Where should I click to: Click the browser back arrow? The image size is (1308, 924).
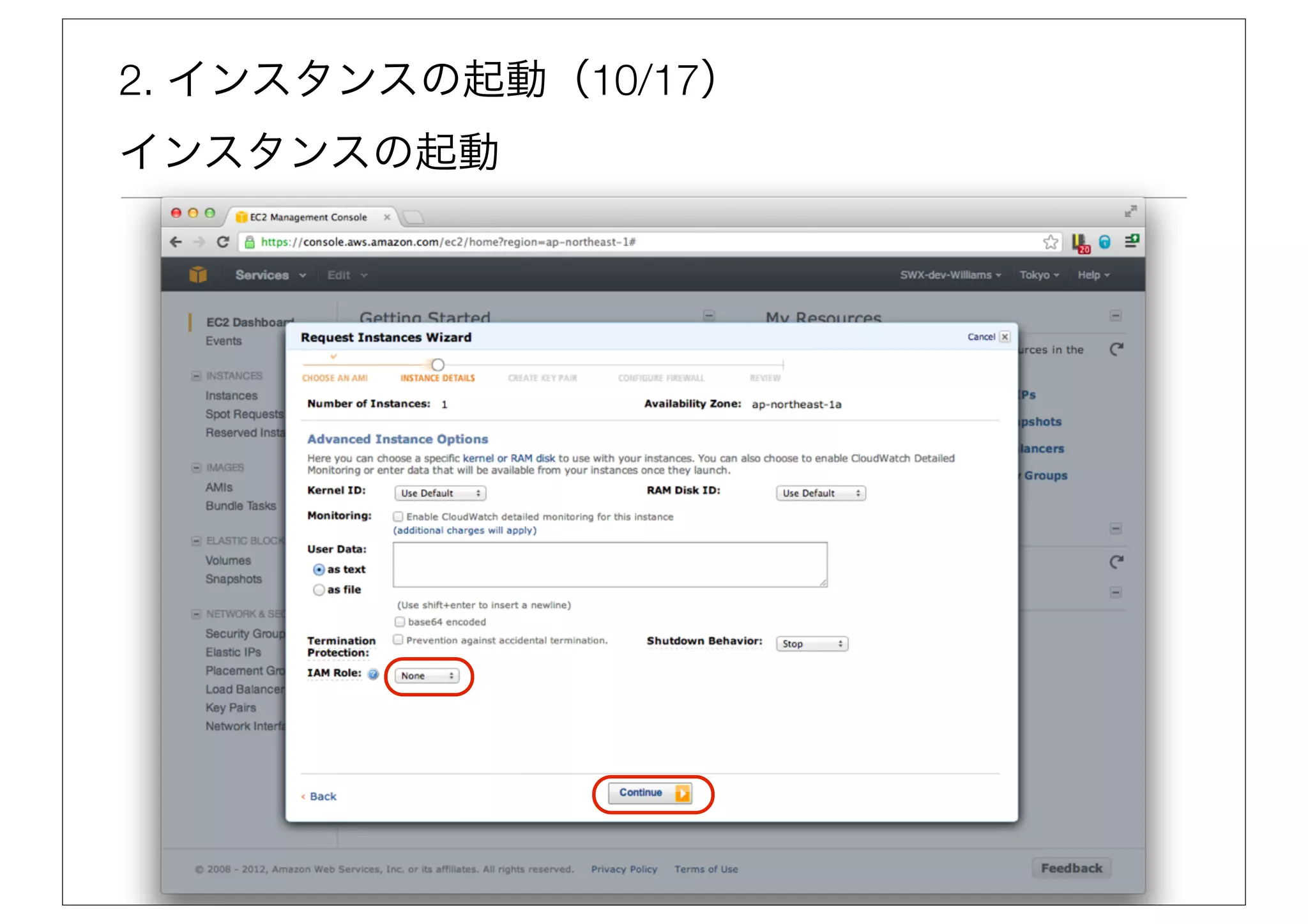176,242
